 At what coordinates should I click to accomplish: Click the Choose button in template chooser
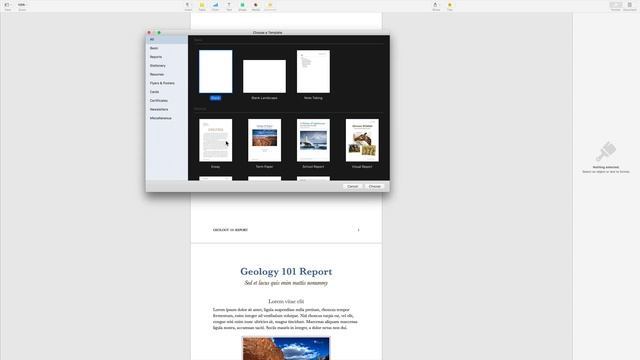pyautogui.click(x=375, y=187)
